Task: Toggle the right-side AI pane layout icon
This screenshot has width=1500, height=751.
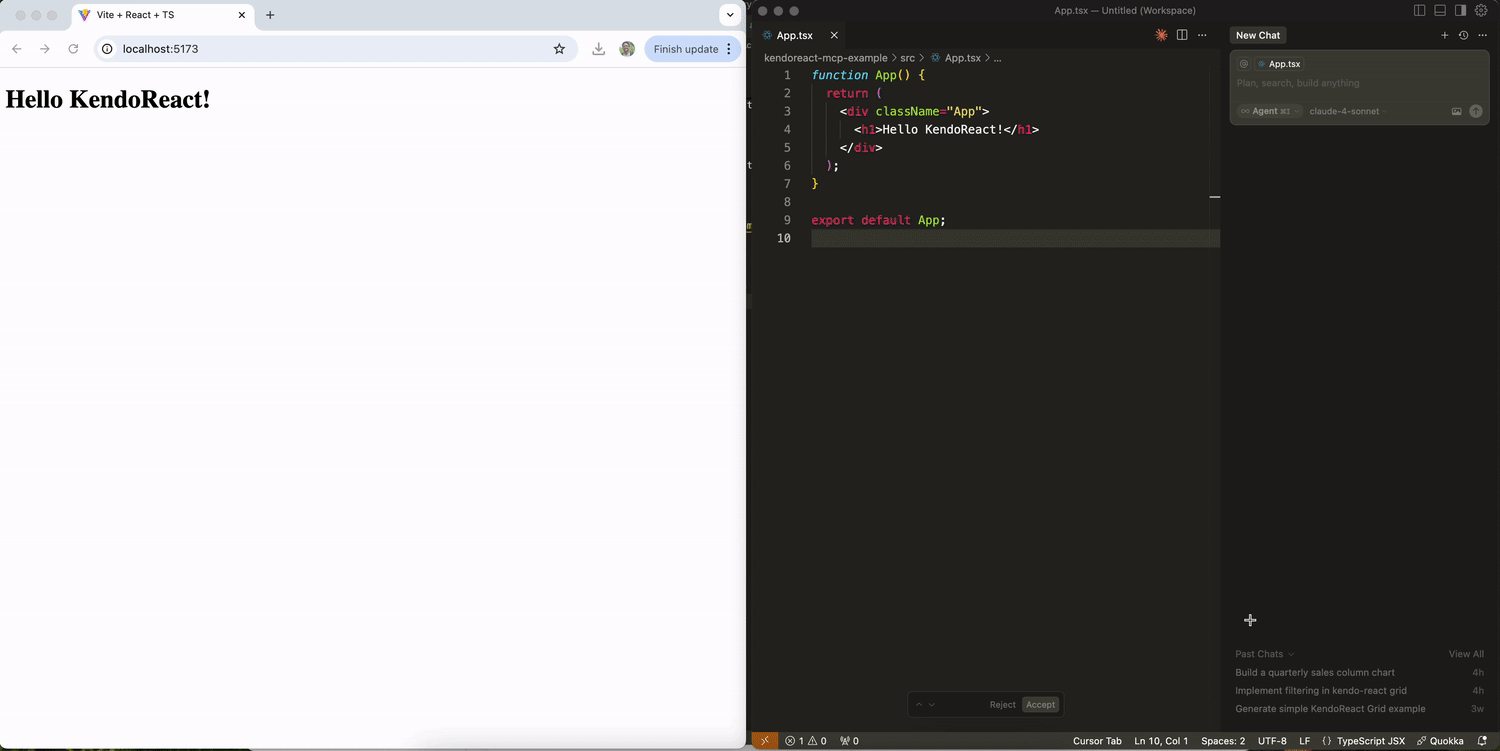Action: point(1460,11)
